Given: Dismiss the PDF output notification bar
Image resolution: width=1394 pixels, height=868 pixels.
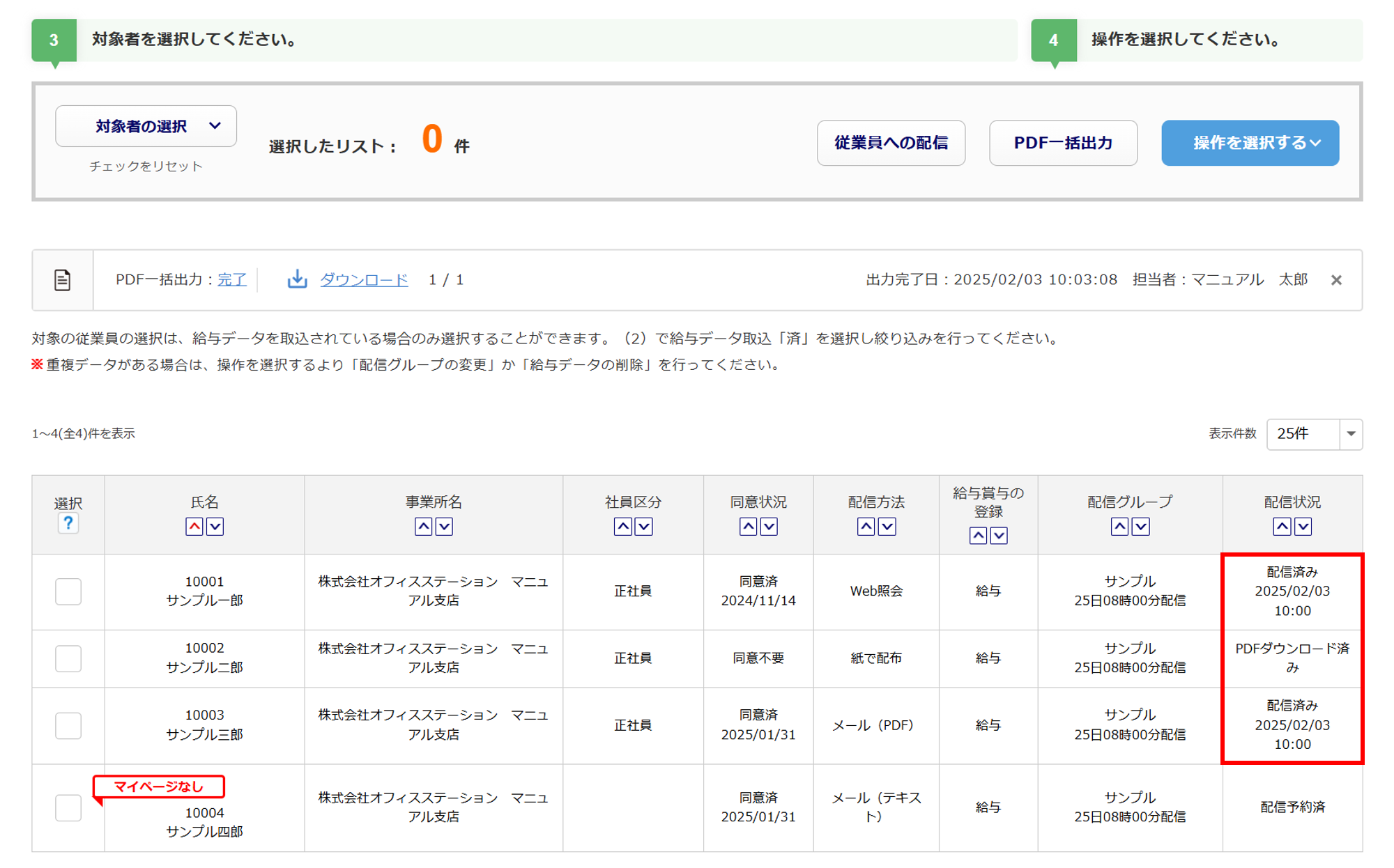Looking at the screenshot, I should 1335,280.
